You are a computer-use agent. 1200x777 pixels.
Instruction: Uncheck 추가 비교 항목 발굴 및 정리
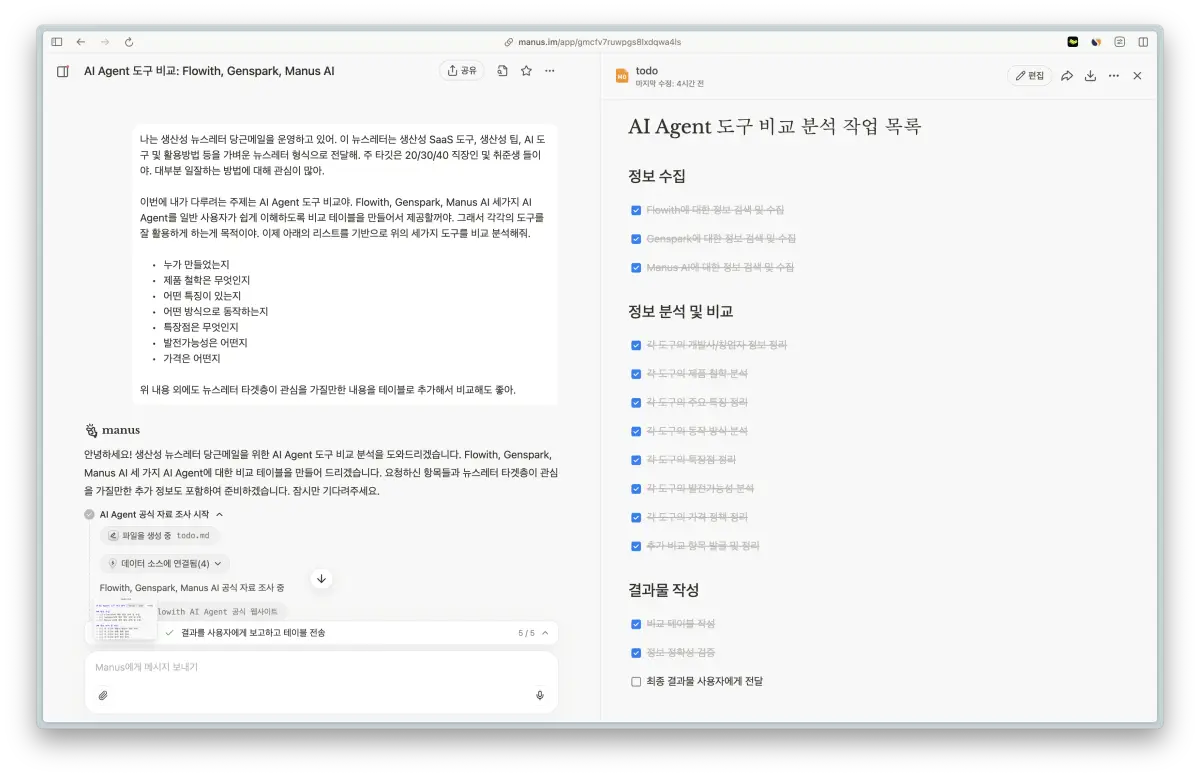click(x=636, y=546)
